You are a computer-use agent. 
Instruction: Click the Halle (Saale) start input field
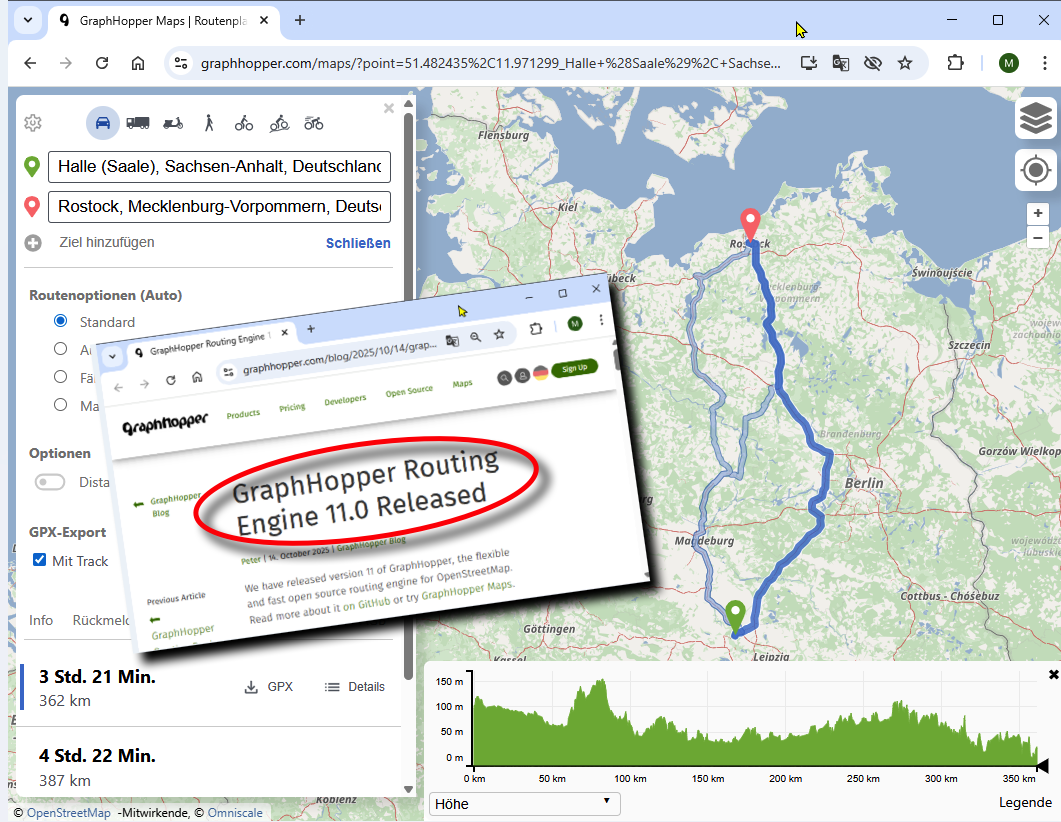tap(219, 167)
